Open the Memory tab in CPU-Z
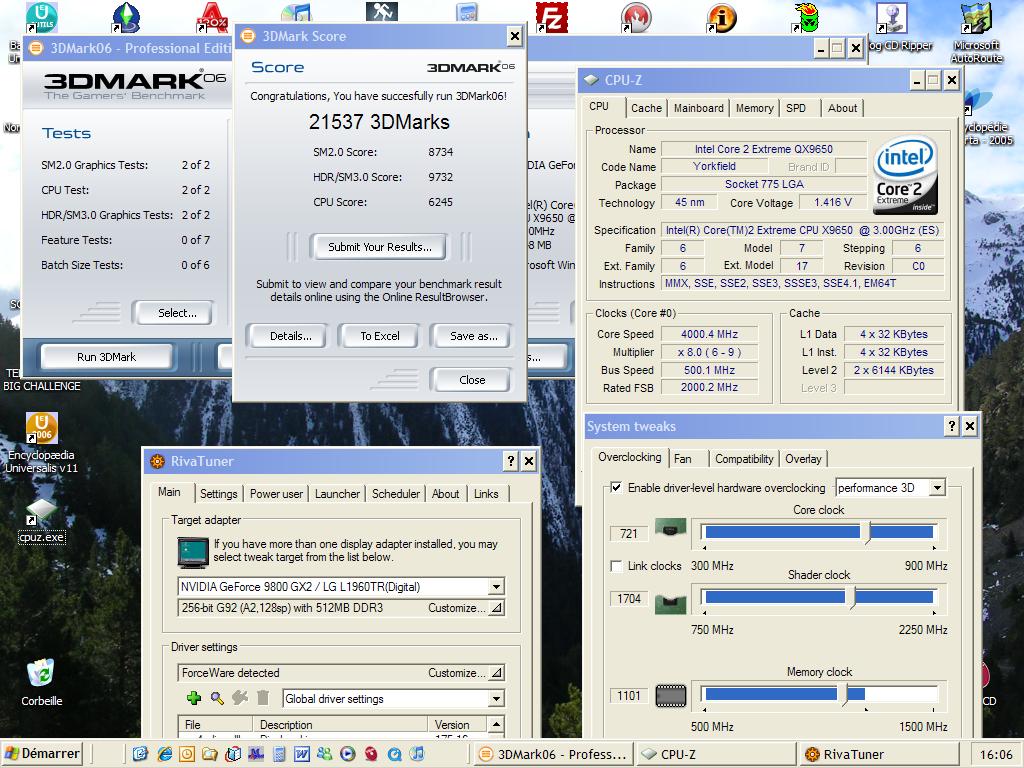1024x768 pixels. [754, 108]
